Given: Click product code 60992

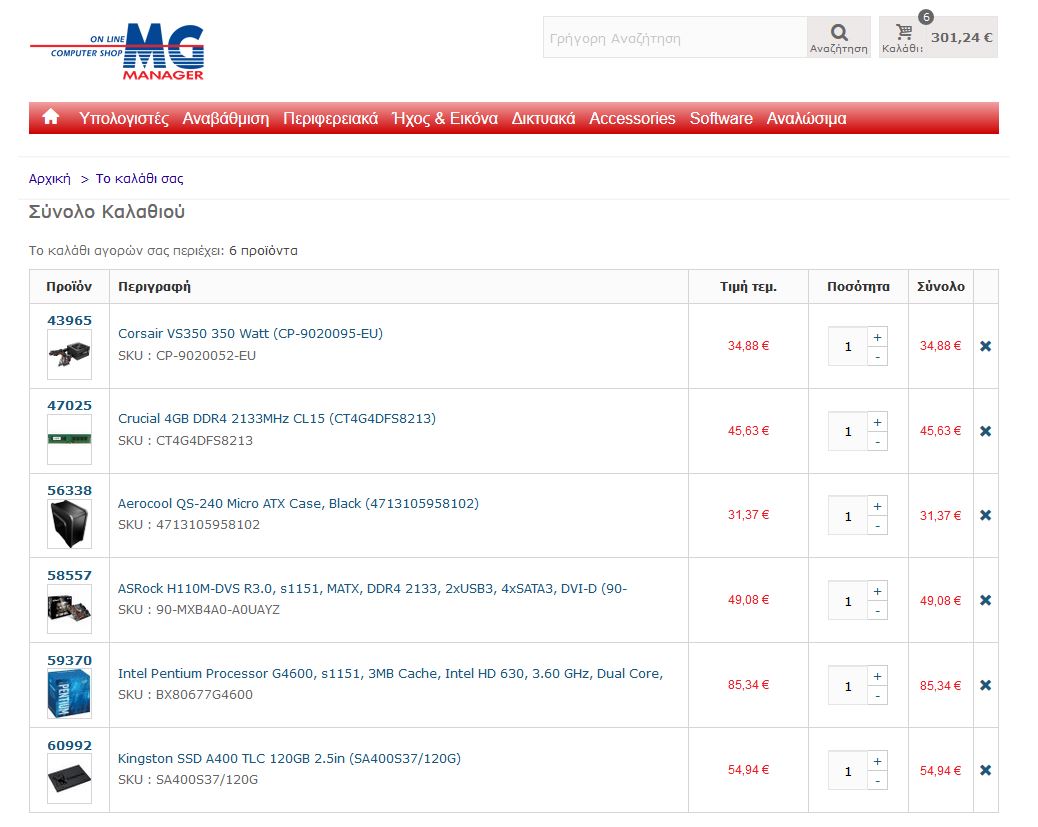Looking at the screenshot, I should click(x=70, y=746).
